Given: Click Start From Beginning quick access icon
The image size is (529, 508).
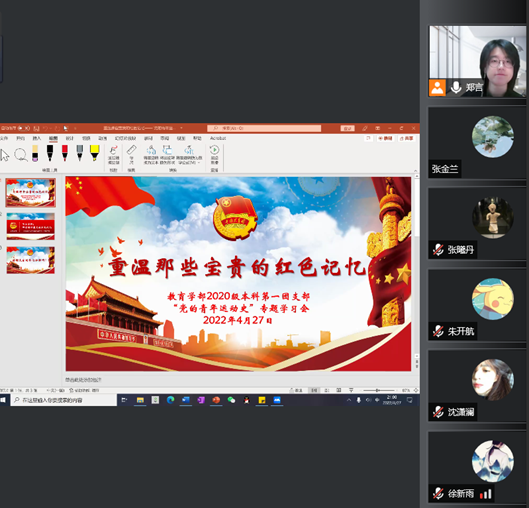Looking at the screenshot, I should (x=65, y=128).
